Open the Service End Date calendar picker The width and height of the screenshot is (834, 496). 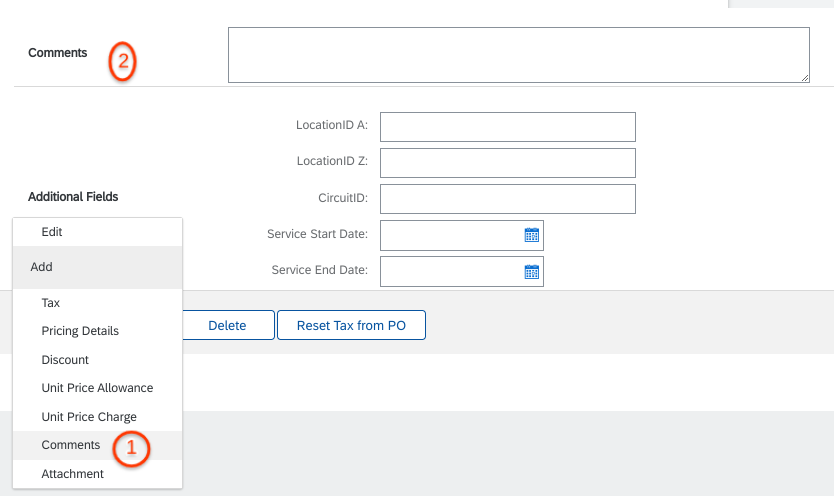coord(531,272)
